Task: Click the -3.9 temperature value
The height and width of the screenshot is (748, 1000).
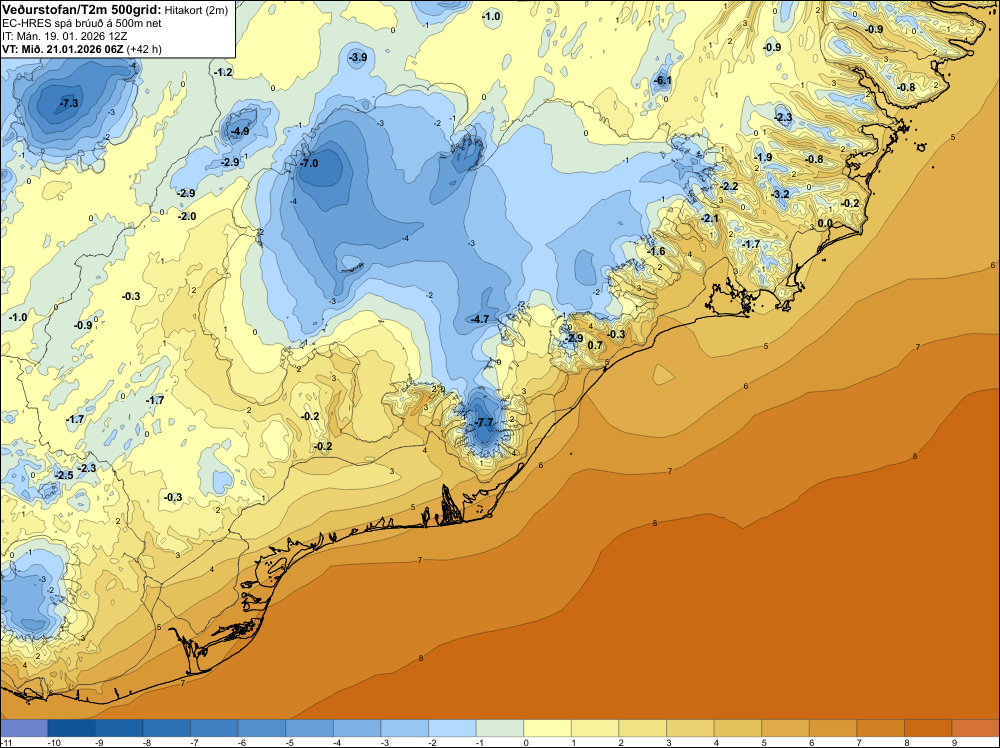Action: (x=358, y=57)
